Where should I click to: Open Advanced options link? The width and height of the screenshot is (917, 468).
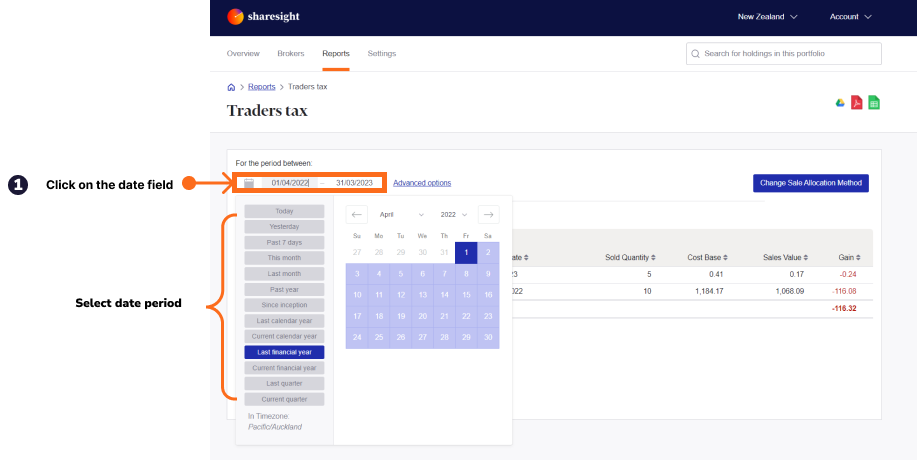[x=422, y=183]
